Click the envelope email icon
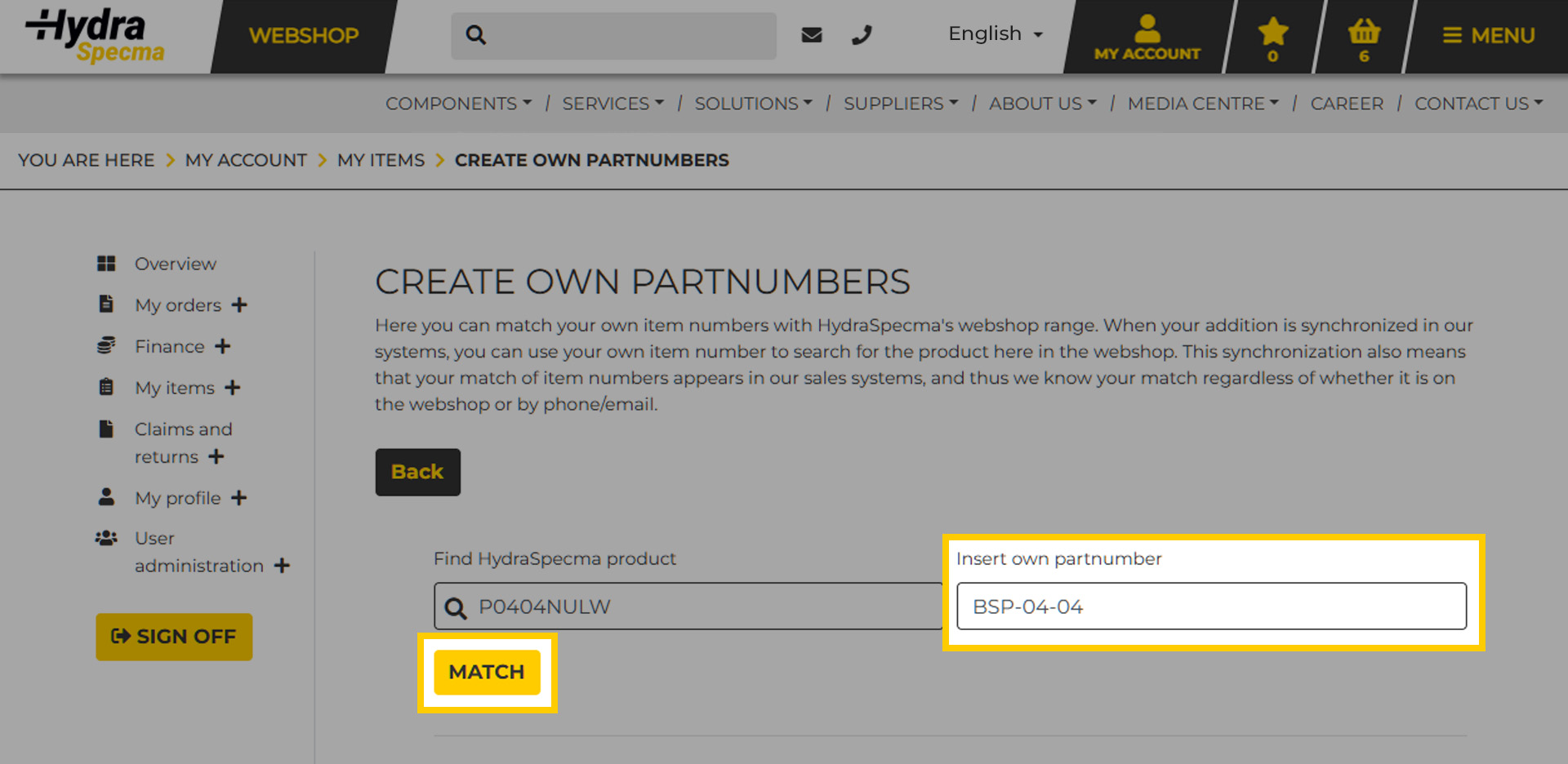The height and width of the screenshot is (764, 1568). tap(811, 35)
